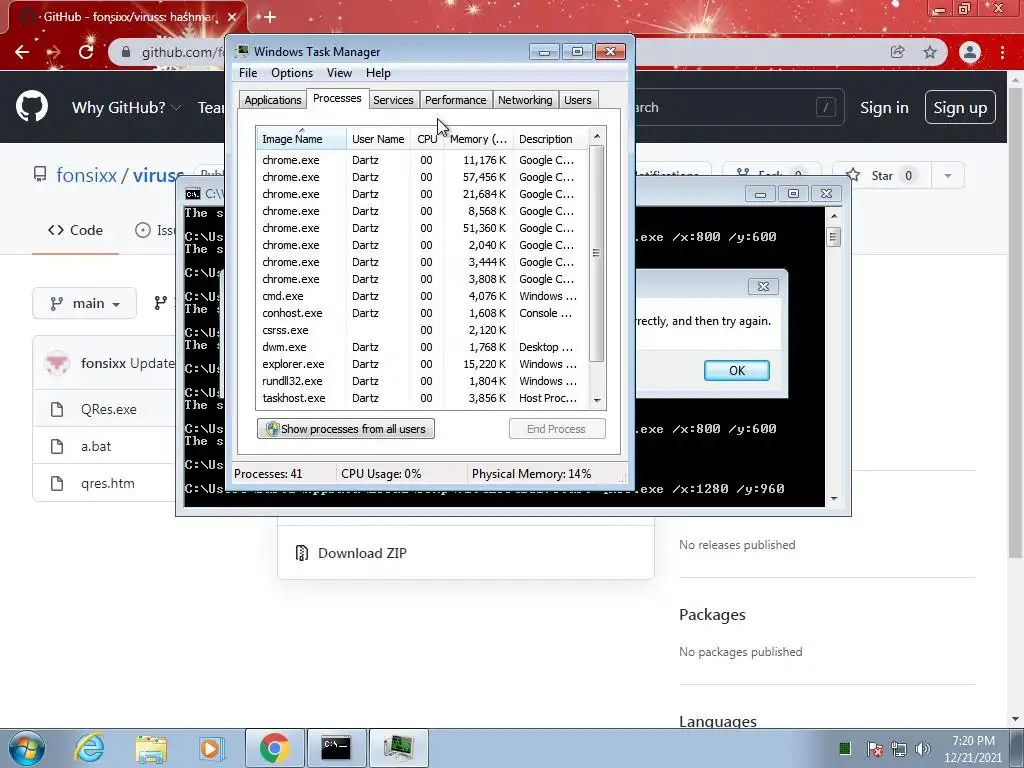
Task: Click green CPU meter tray icon
Action: [x=844, y=748]
